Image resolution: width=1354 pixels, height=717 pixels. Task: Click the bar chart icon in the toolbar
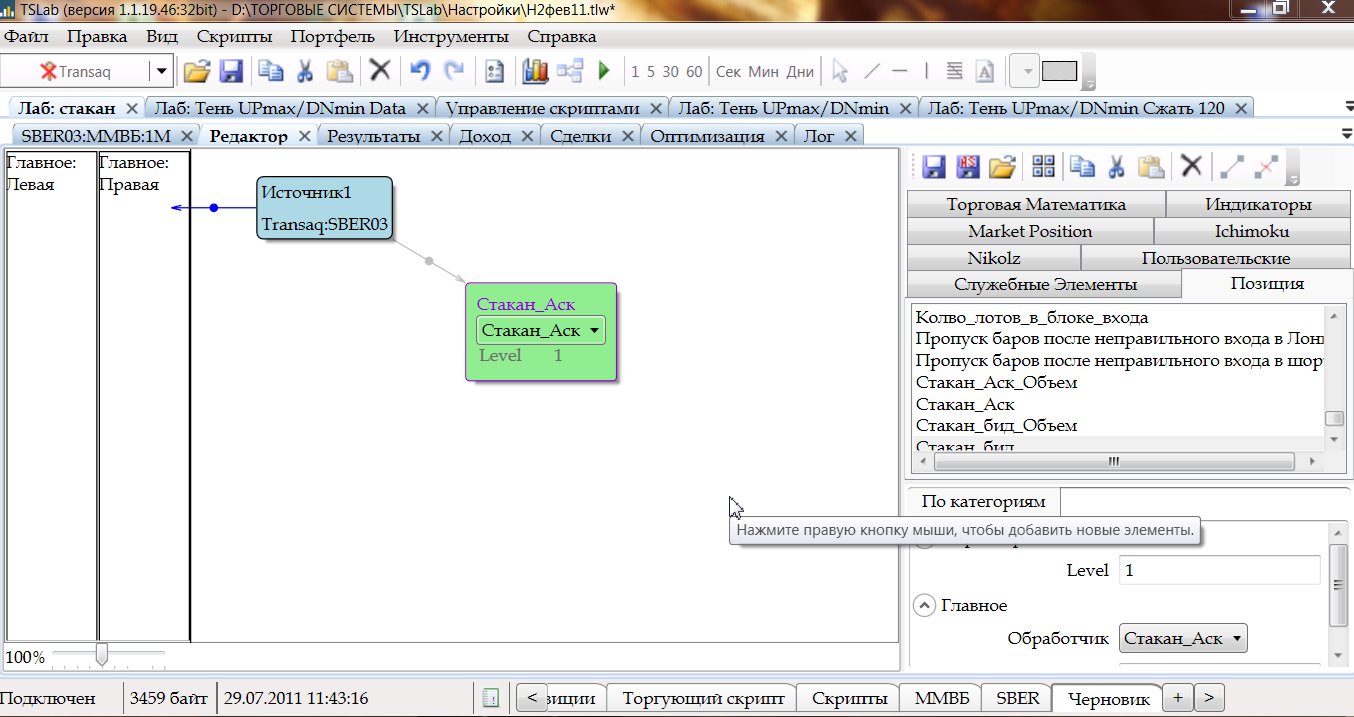pos(535,71)
